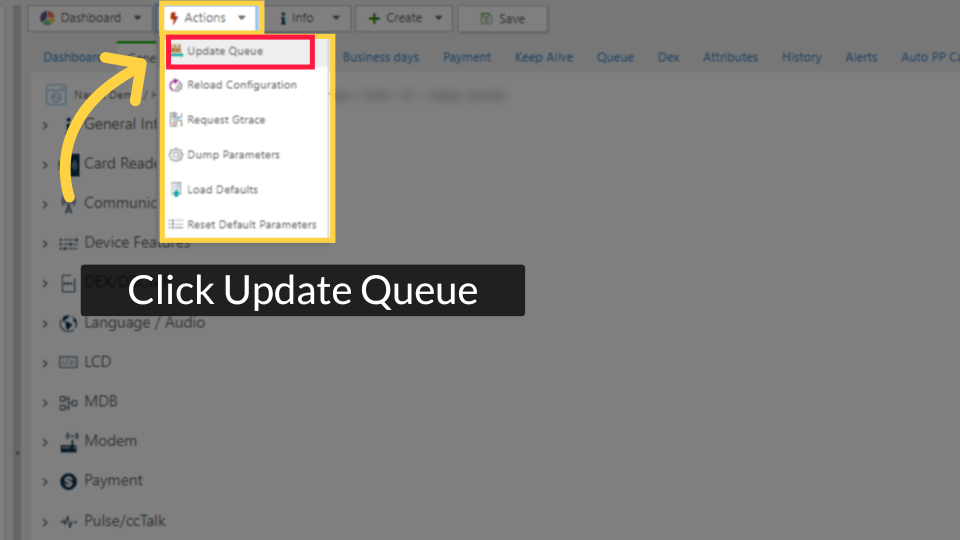Switch to the Business days tab
960x540 pixels.
pyautogui.click(x=381, y=58)
